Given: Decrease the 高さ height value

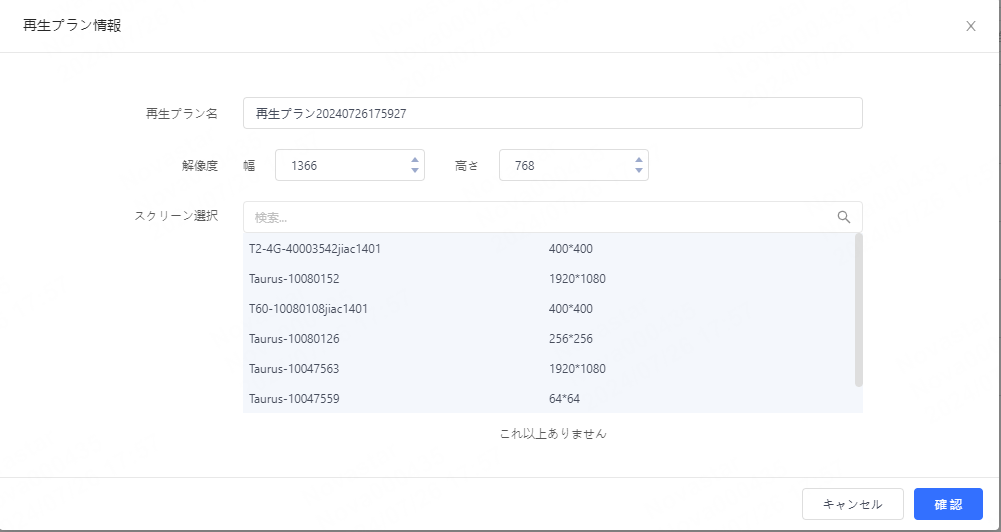Looking at the screenshot, I should click(639, 171).
